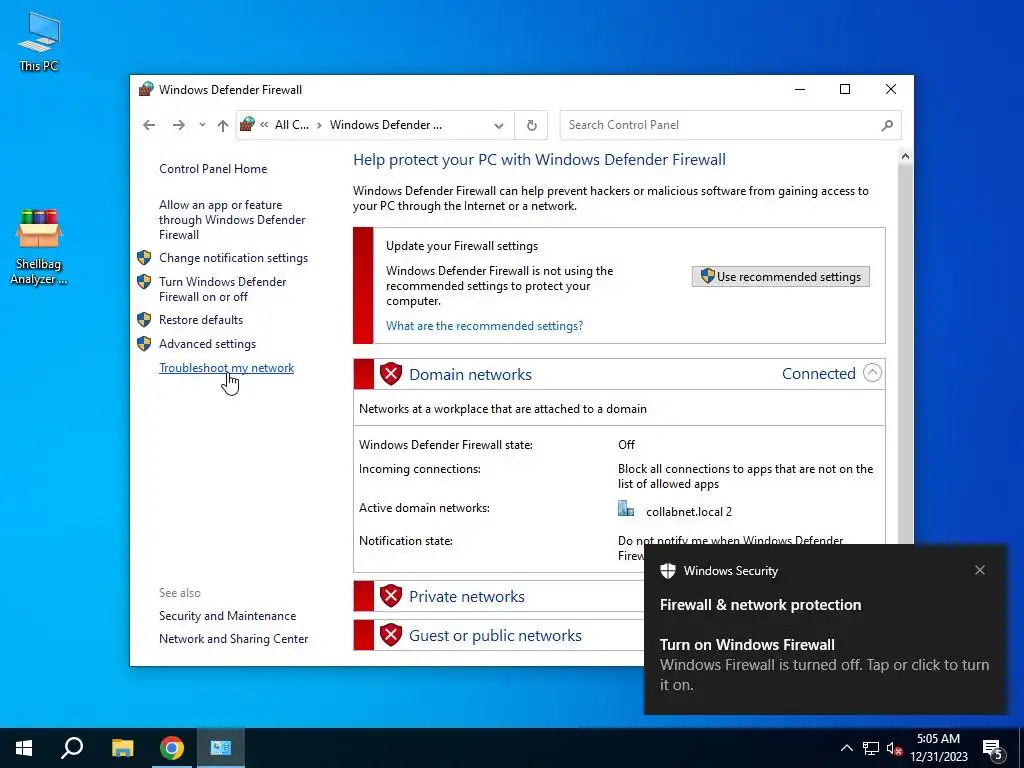1024x768 pixels.
Task: Click All C... breadcrumb in address bar
Action: pos(291,125)
